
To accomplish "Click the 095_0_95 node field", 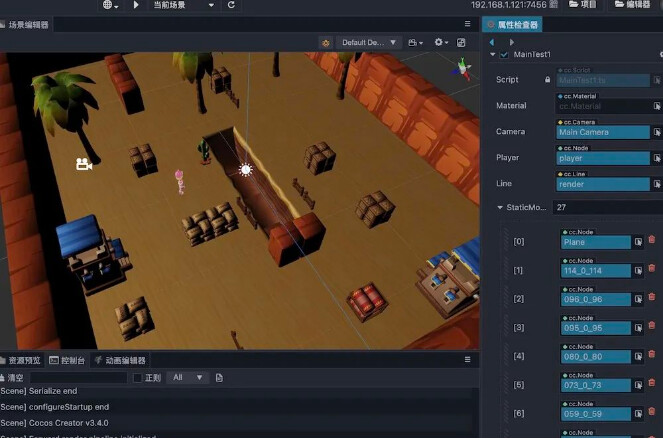I will [595, 328].
